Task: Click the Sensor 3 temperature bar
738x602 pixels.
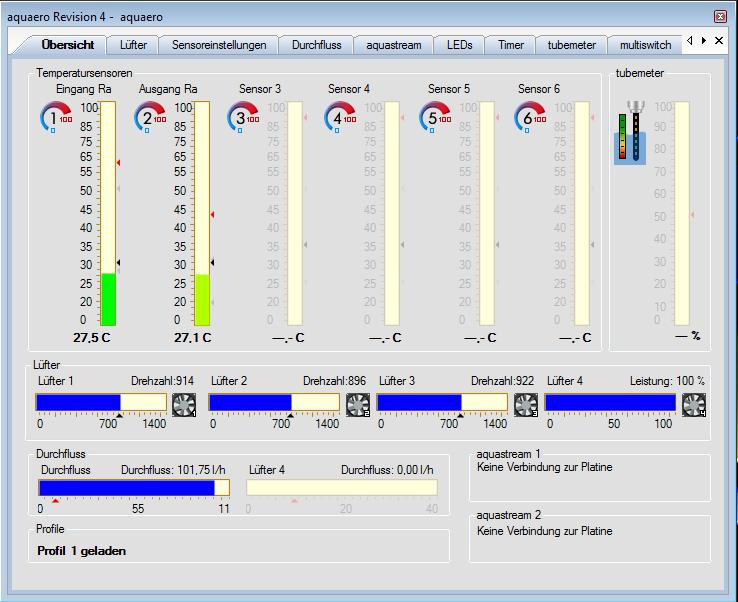Action: (295, 213)
